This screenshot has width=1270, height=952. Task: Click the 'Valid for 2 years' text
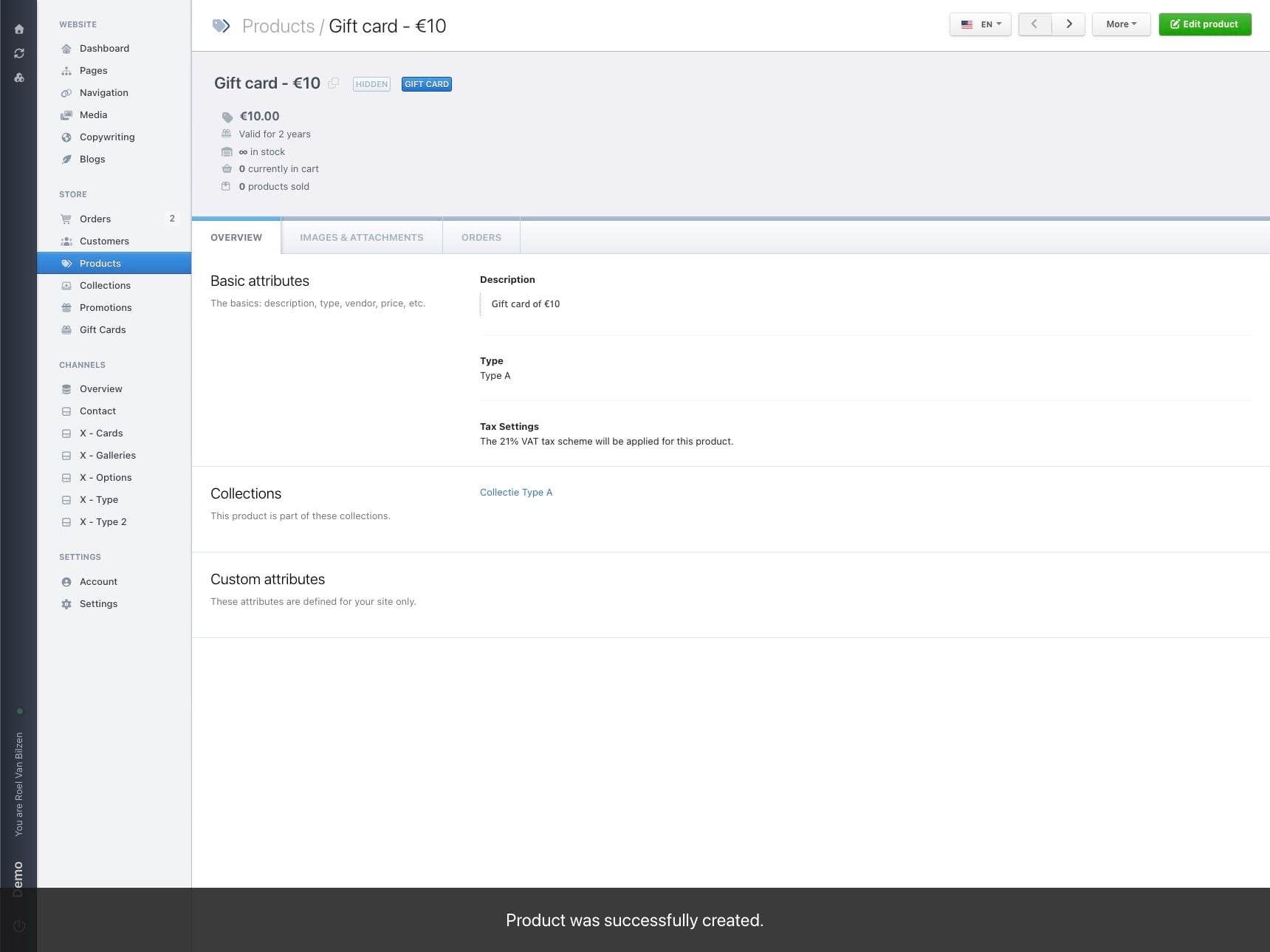click(x=275, y=134)
